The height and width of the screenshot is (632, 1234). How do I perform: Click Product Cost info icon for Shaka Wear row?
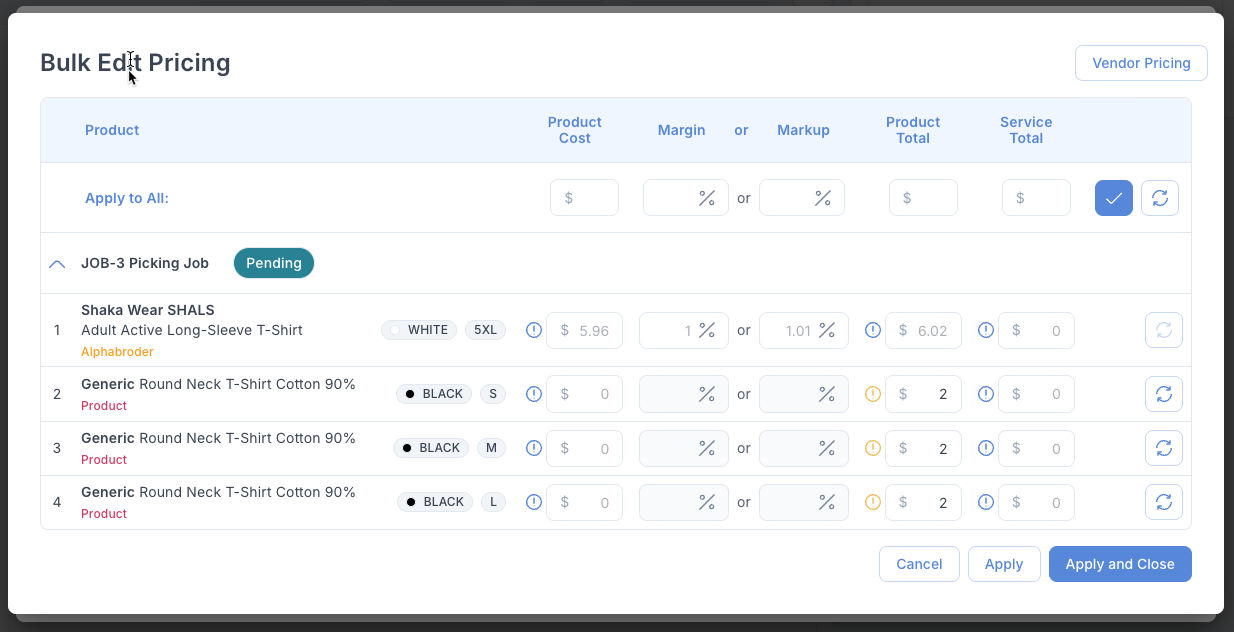[x=534, y=330]
